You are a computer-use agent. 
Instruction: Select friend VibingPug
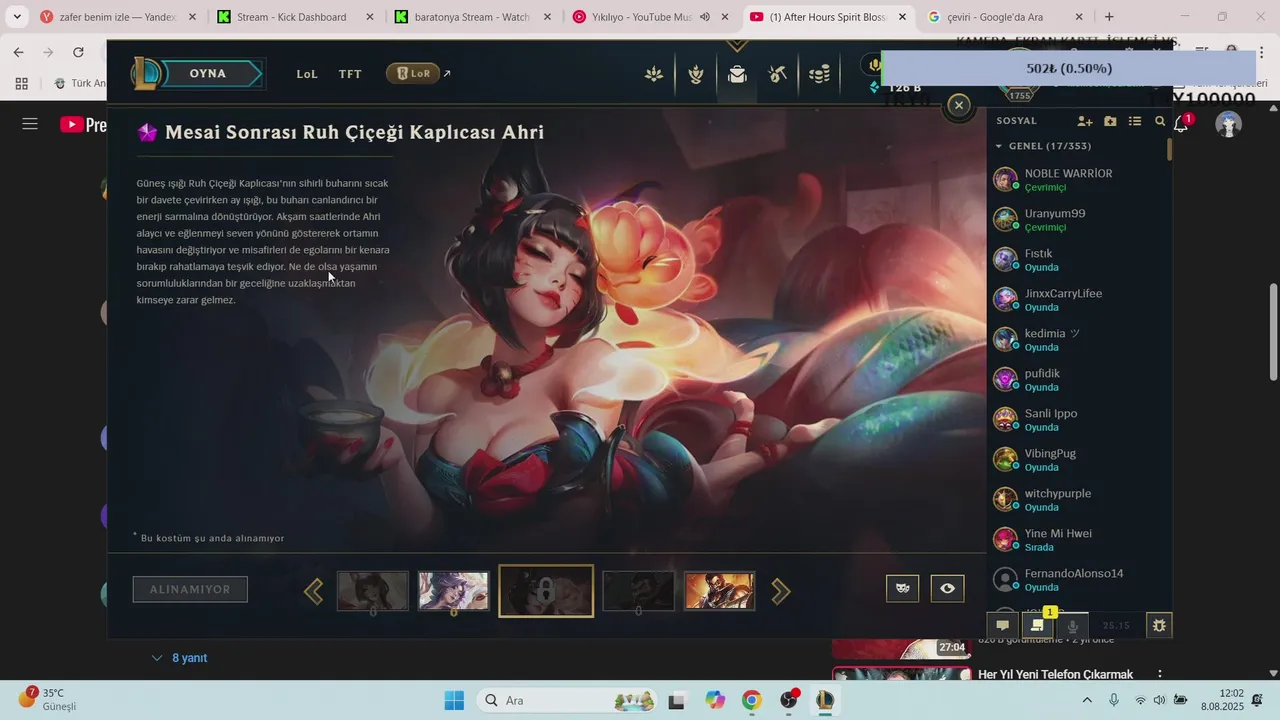pos(1078,460)
